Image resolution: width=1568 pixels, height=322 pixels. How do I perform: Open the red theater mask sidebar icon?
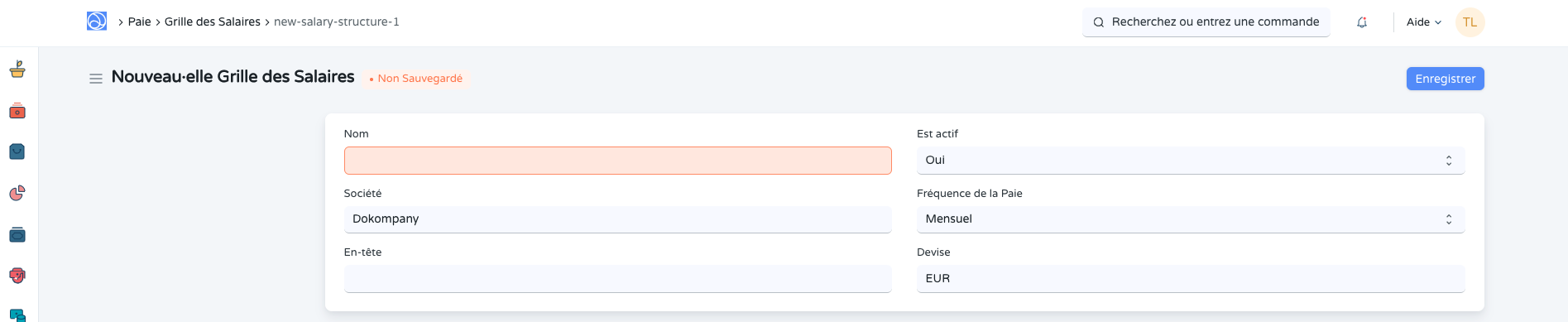(17, 276)
